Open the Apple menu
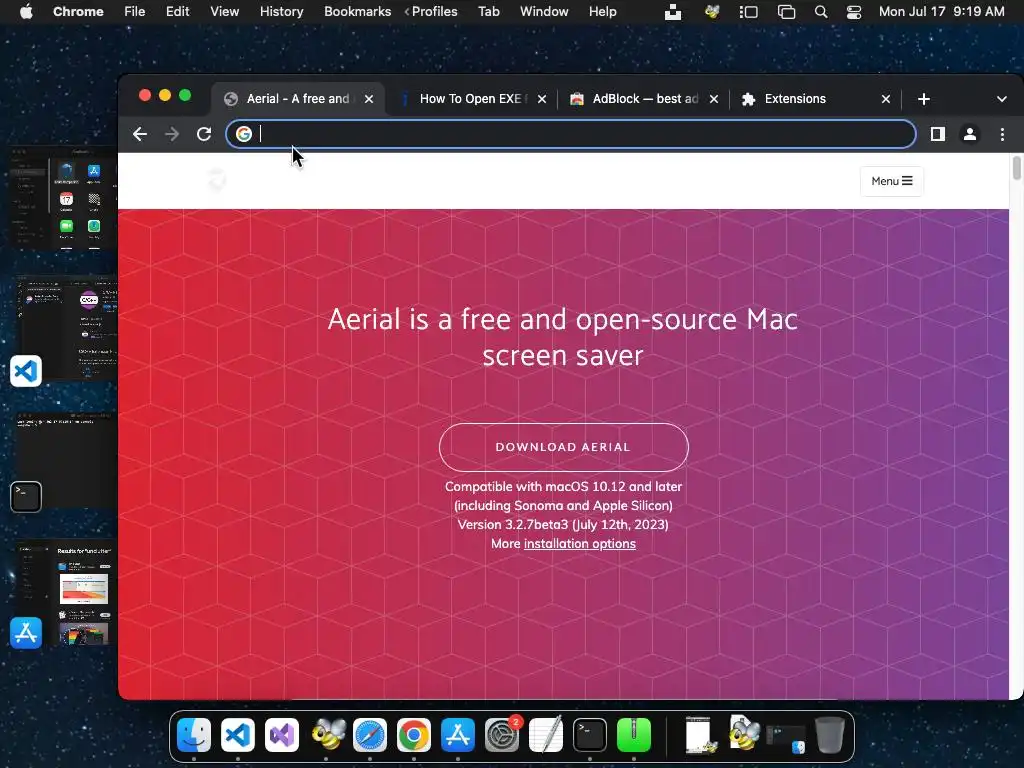Image resolution: width=1024 pixels, height=768 pixels. tap(26, 12)
